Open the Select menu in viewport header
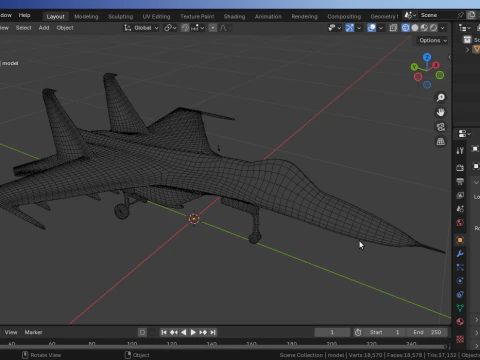Image resolution: width=480 pixels, height=360 pixels. [x=23, y=28]
